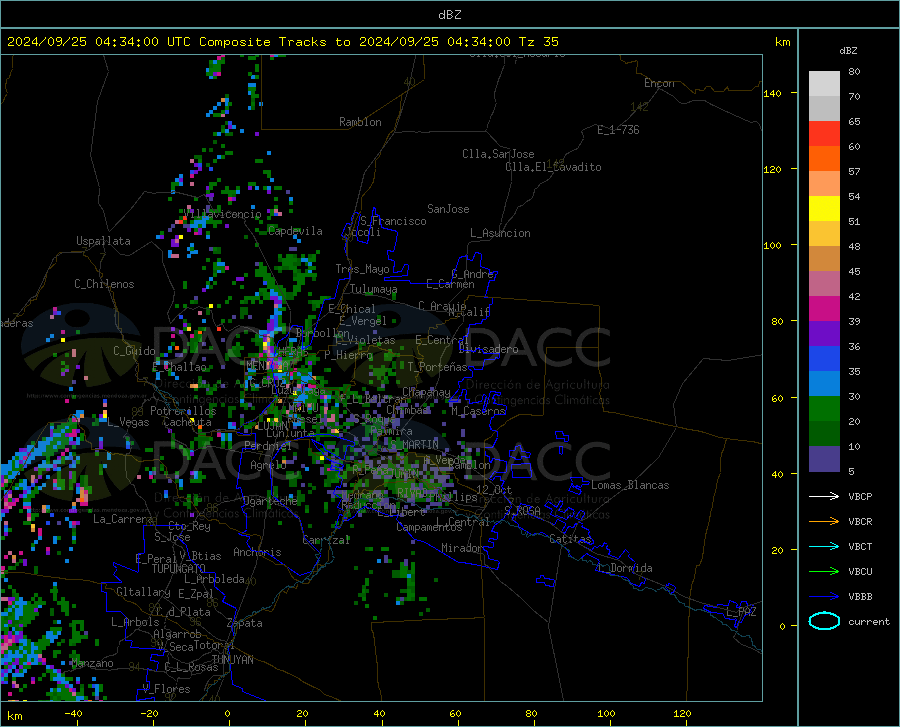Click the 'Carrizal' map label
The height and width of the screenshot is (727, 900).
326,541
